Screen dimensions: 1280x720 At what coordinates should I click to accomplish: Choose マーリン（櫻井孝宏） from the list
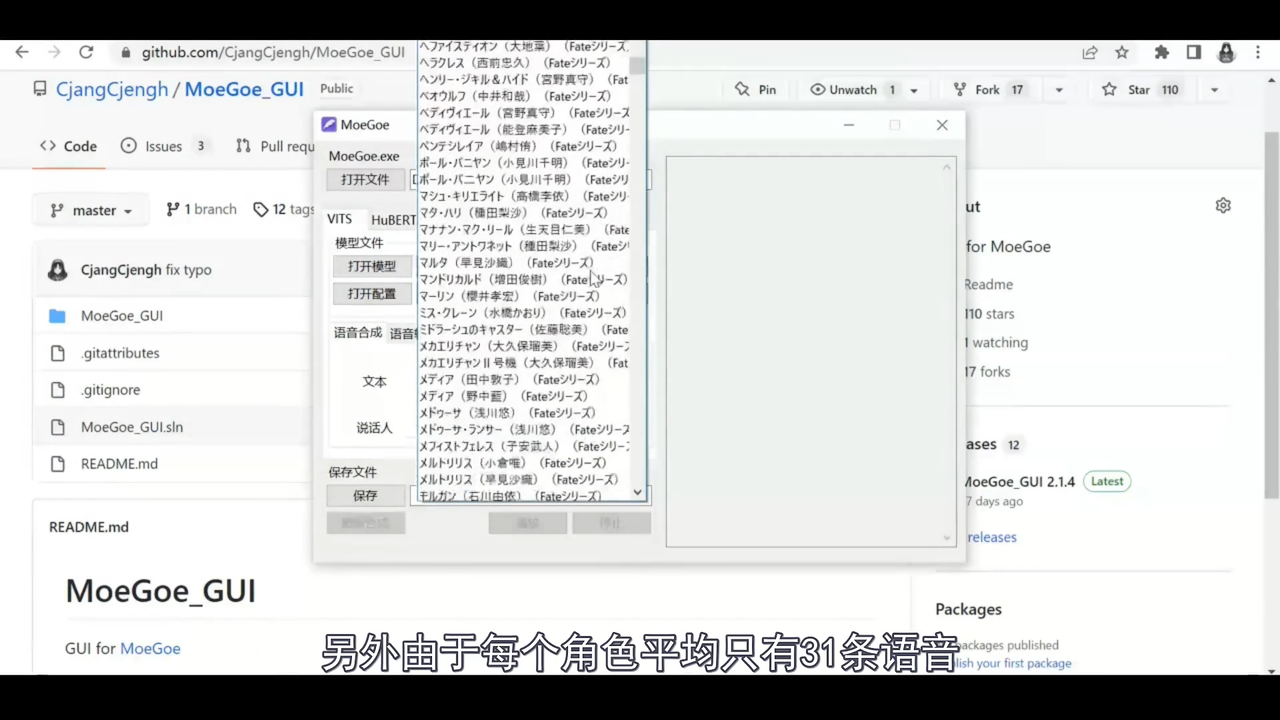524,296
